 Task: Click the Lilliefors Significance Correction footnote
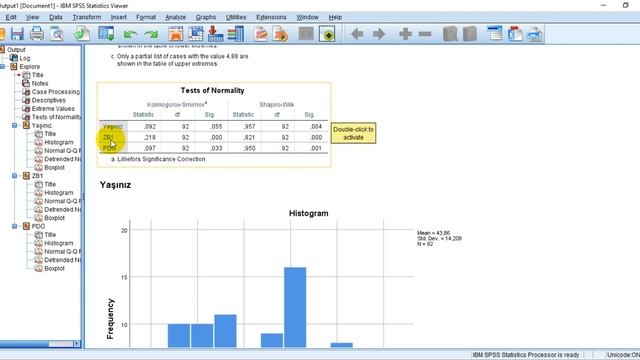158,159
